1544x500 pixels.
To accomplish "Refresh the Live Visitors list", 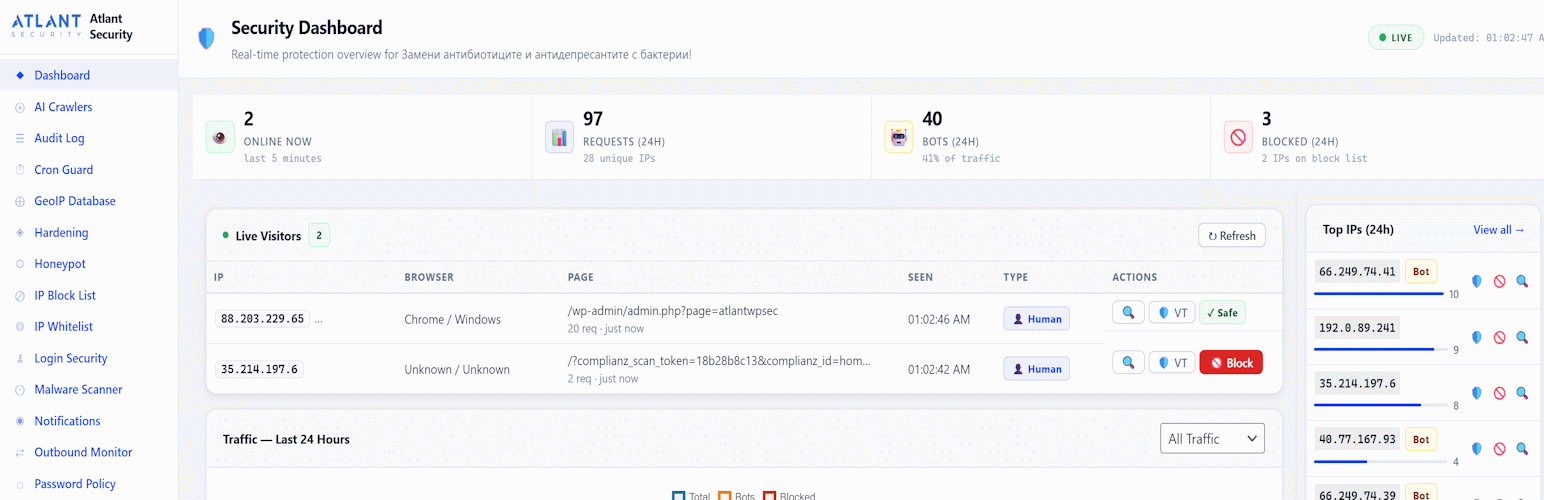I will click(x=1232, y=236).
